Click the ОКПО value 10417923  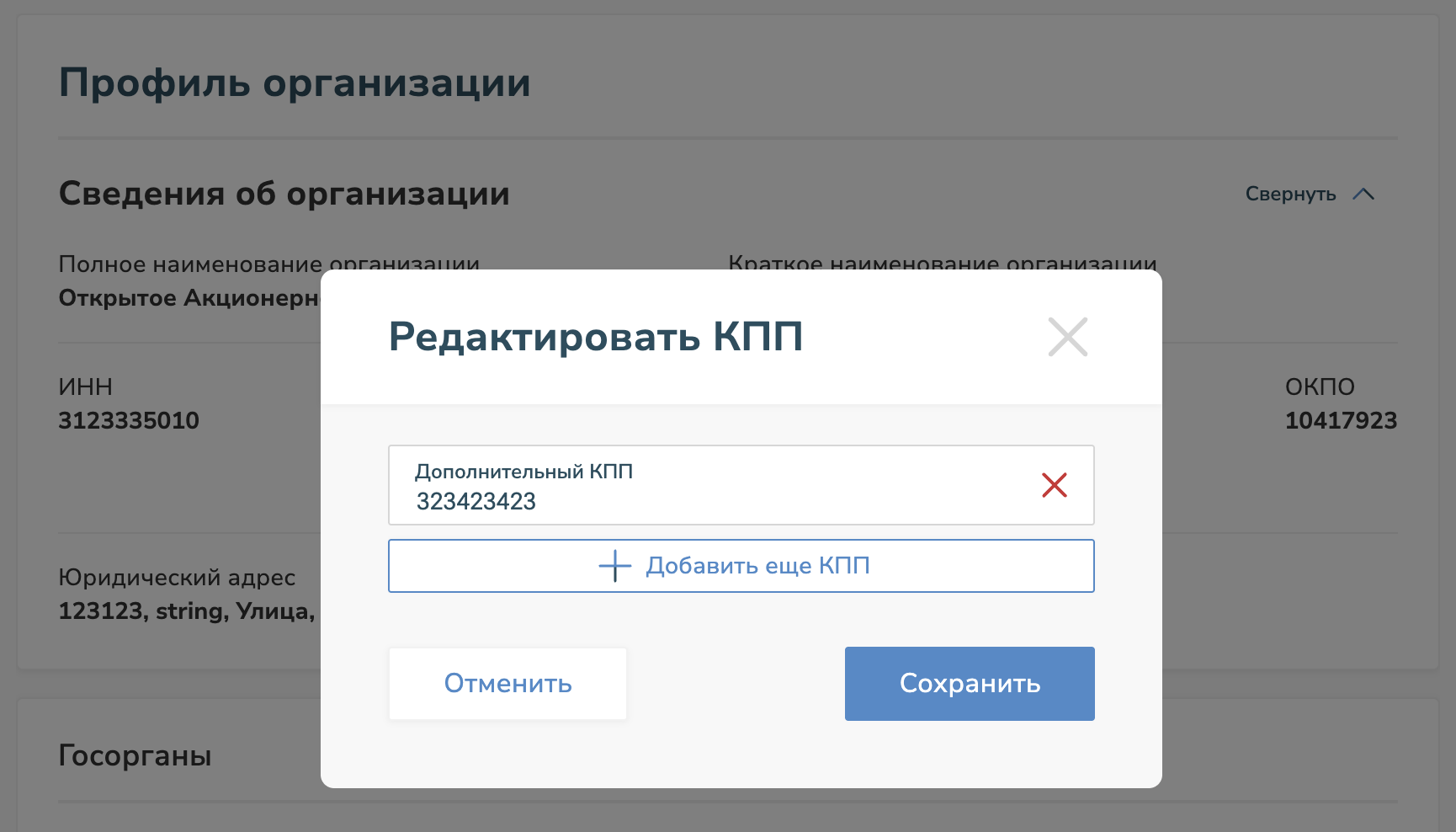click(1341, 420)
